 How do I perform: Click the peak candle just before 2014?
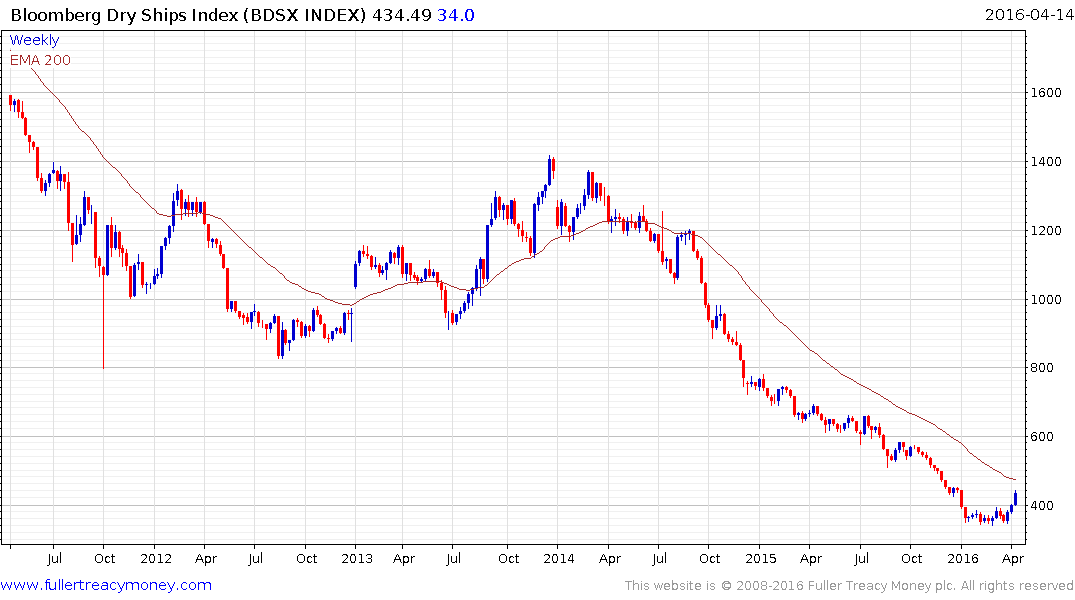pos(550,170)
